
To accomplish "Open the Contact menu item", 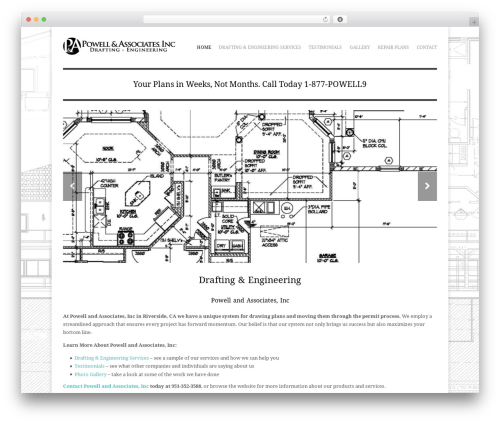I will tap(427, 47).
